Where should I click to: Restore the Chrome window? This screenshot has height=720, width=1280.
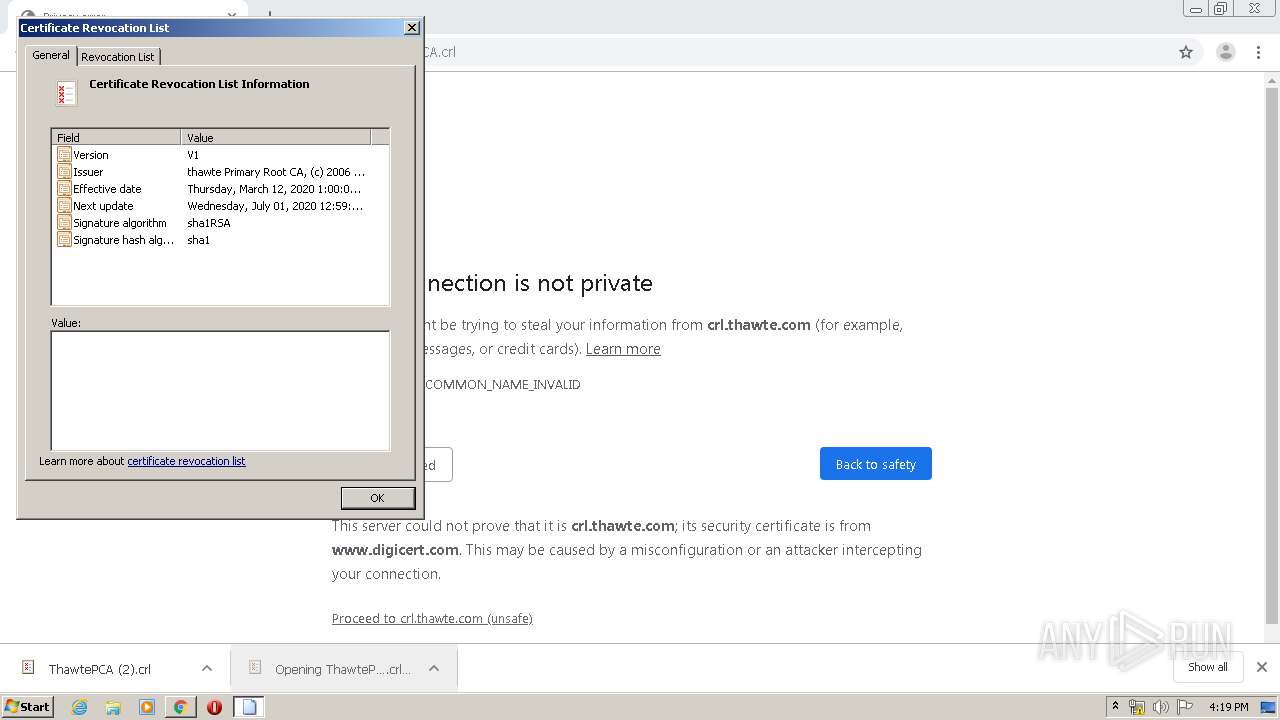[1221, 8]
